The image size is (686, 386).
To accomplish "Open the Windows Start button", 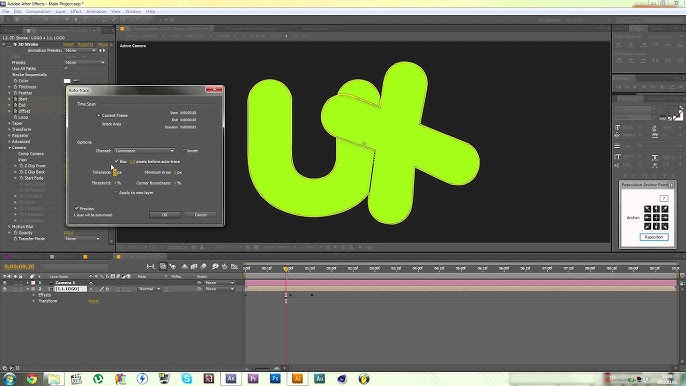I will (9, 379).
